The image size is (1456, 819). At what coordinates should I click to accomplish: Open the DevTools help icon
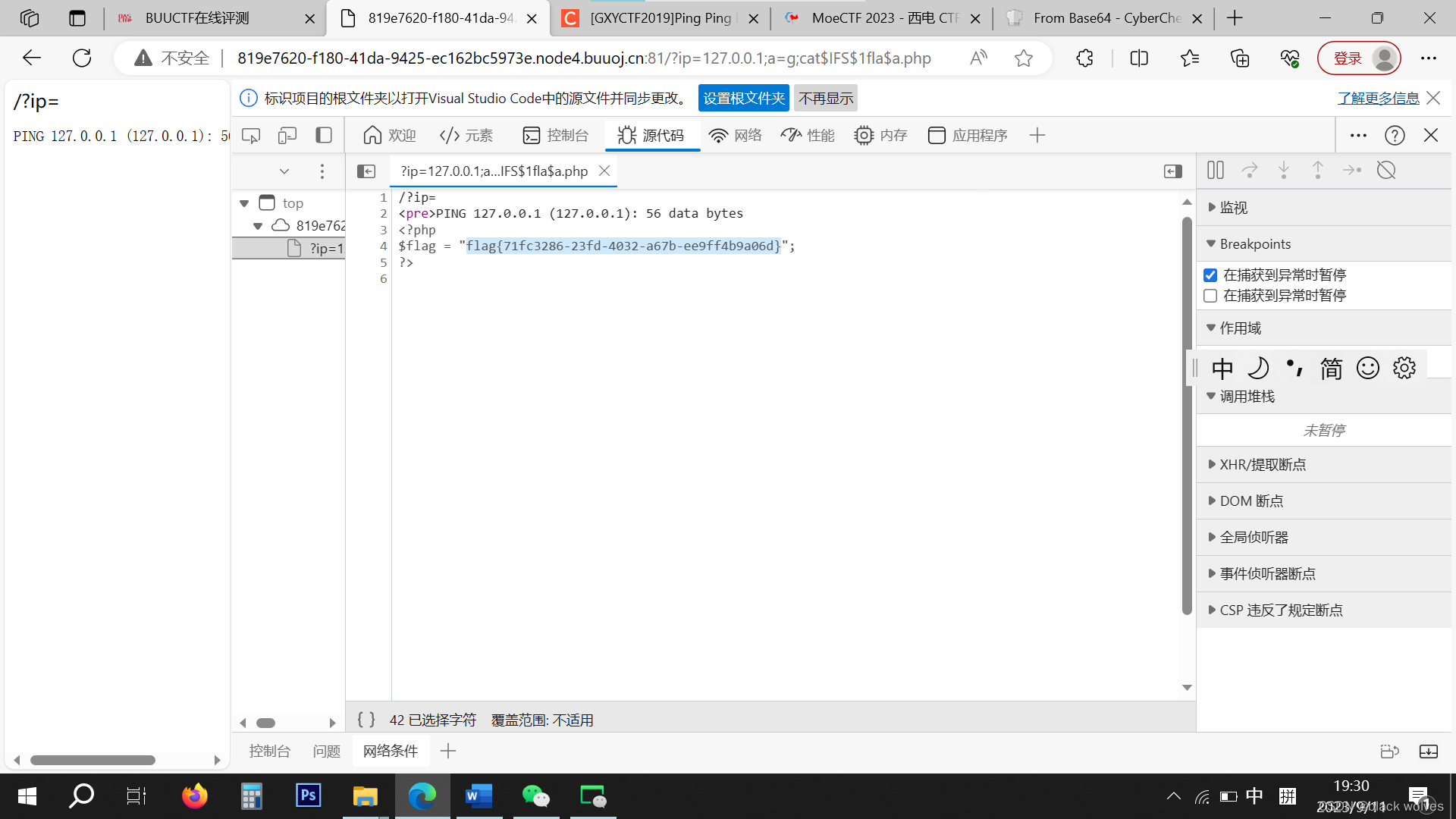click(1395, 136)
